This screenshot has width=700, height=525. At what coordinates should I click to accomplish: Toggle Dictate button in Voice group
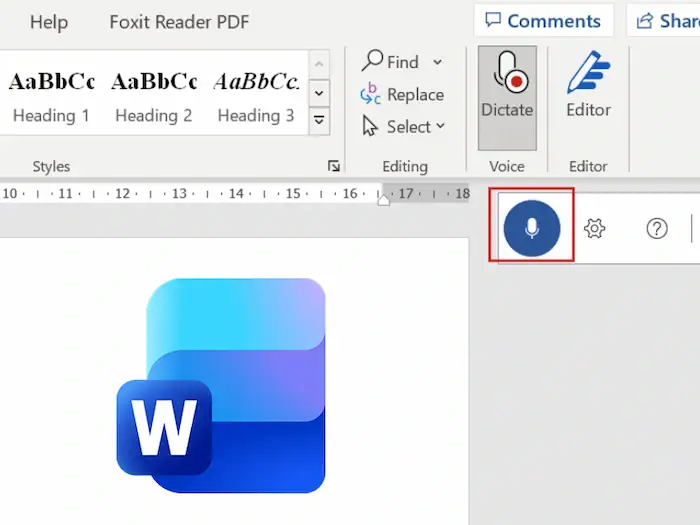point(507,98)
